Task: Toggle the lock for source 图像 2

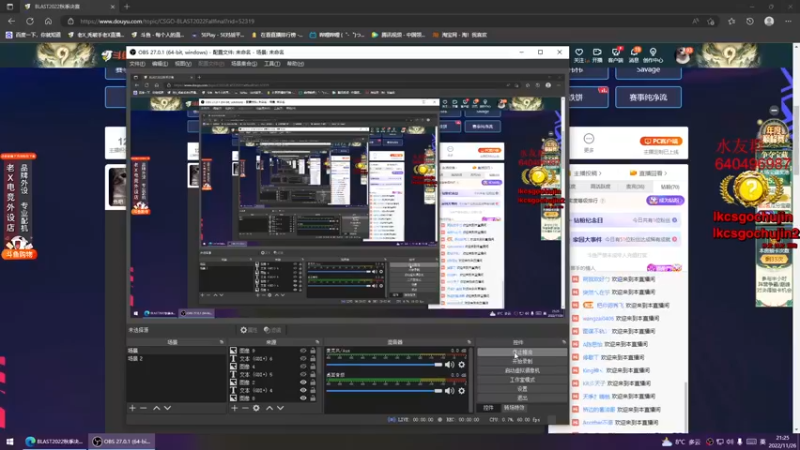Action: pos(313,383)
